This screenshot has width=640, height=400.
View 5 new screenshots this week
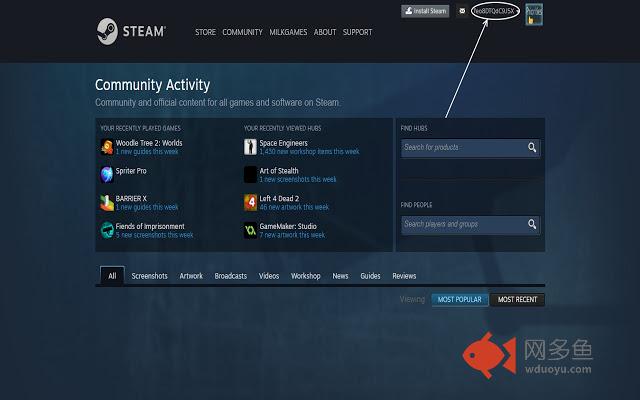pos(154,235)
